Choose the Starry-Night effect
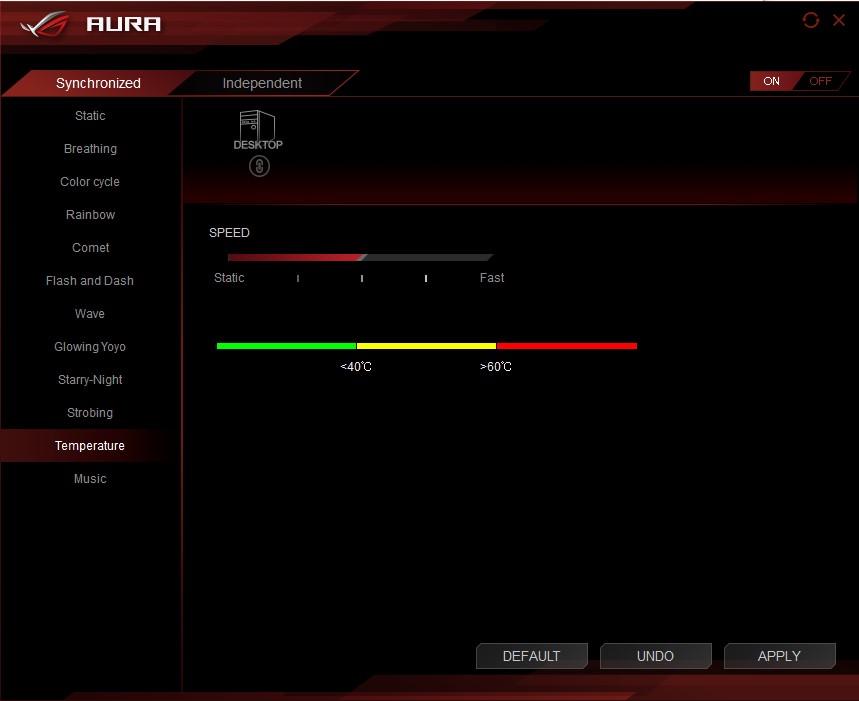 [90, 380]
